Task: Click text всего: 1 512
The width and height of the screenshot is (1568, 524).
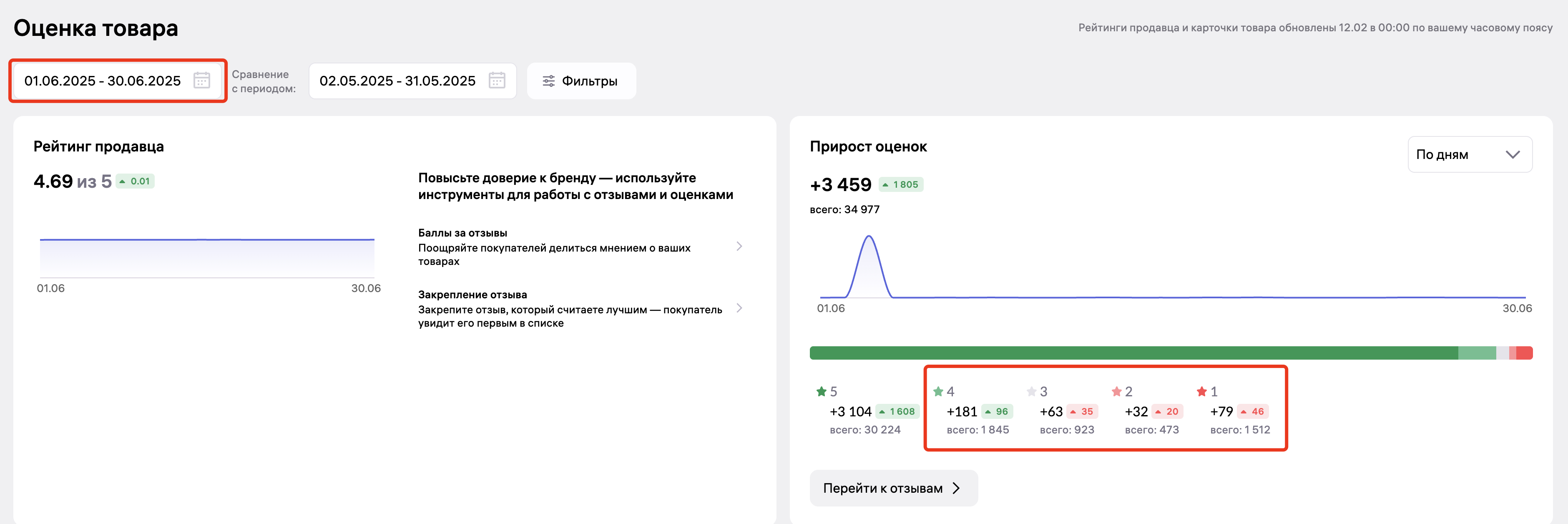Action: pyautogui.click(x=1240, y=430)
